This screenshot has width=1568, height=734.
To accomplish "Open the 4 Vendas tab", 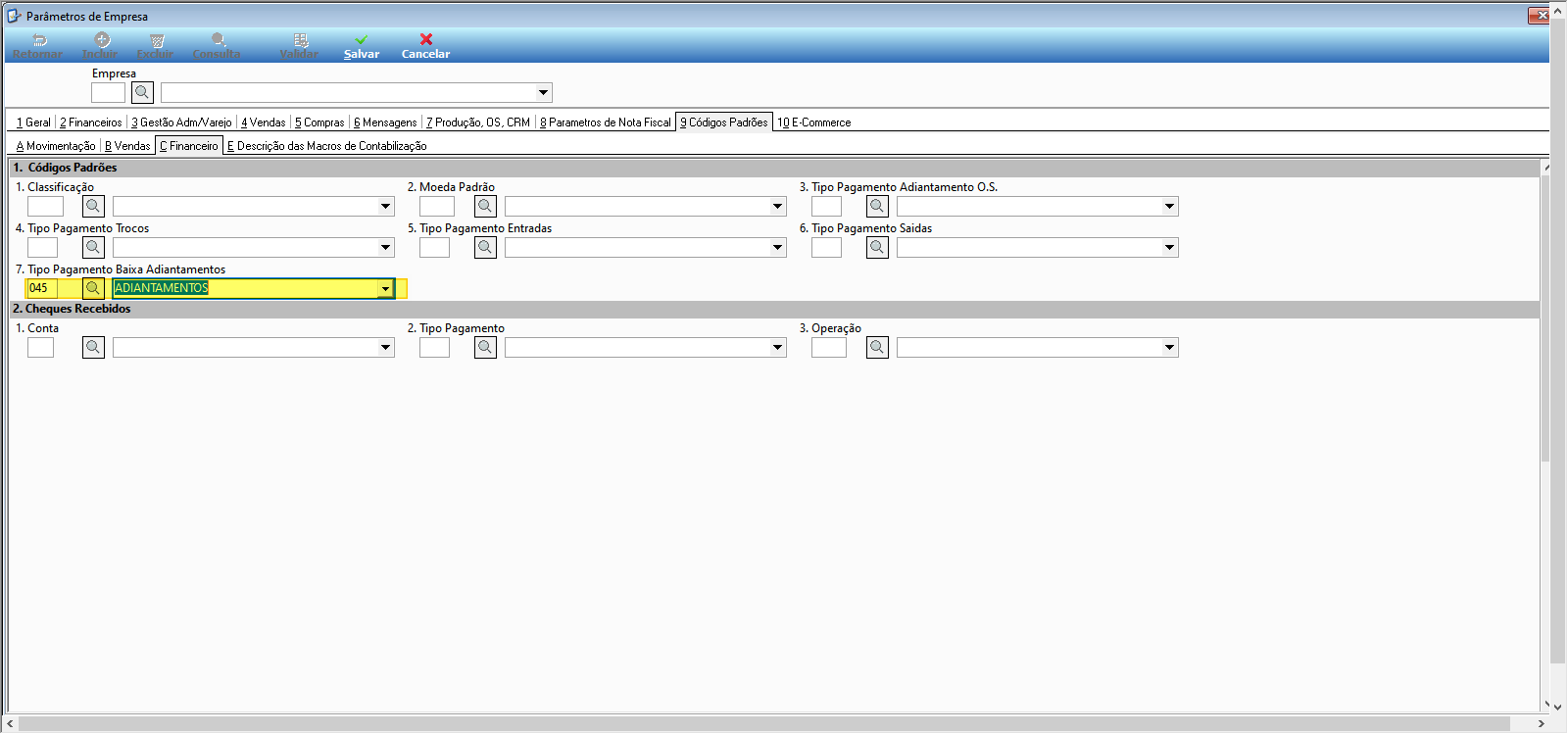I will click(x=264, y=122).
